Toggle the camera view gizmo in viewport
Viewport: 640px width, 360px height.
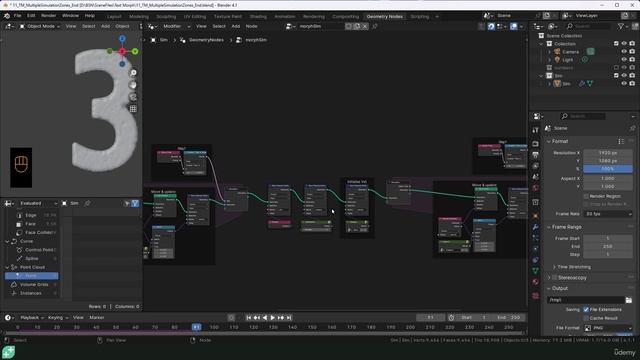[x=133, y=97]
